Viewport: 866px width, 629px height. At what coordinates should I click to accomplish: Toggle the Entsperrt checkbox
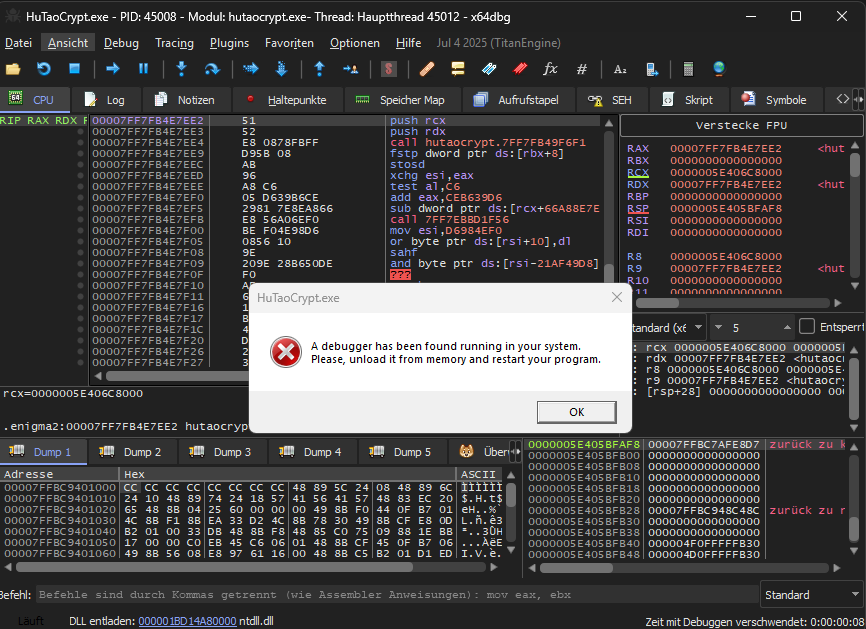tap(807, 327)
